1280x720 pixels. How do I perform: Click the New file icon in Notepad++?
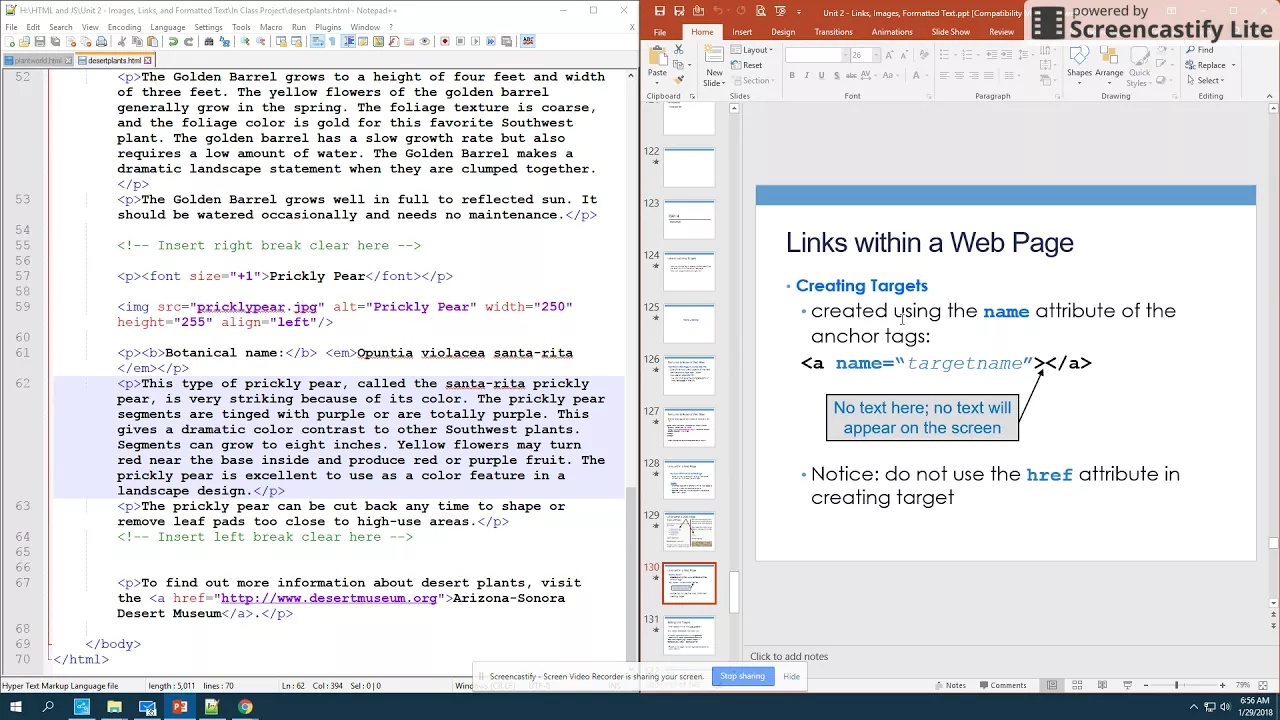click(10, 42)
